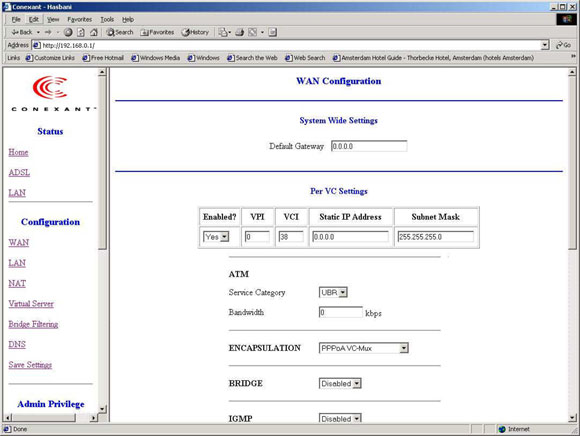Click the Home page icon in toolbar

pyautogui.click(x=94, y=32)
